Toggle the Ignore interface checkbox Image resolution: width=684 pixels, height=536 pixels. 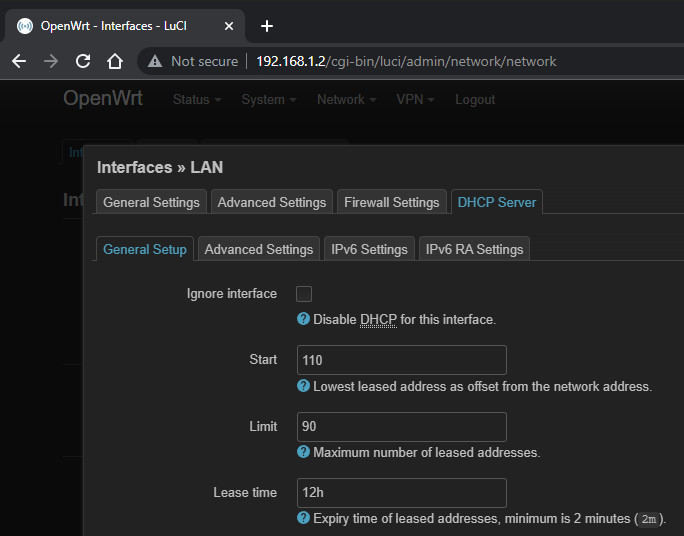305,294
